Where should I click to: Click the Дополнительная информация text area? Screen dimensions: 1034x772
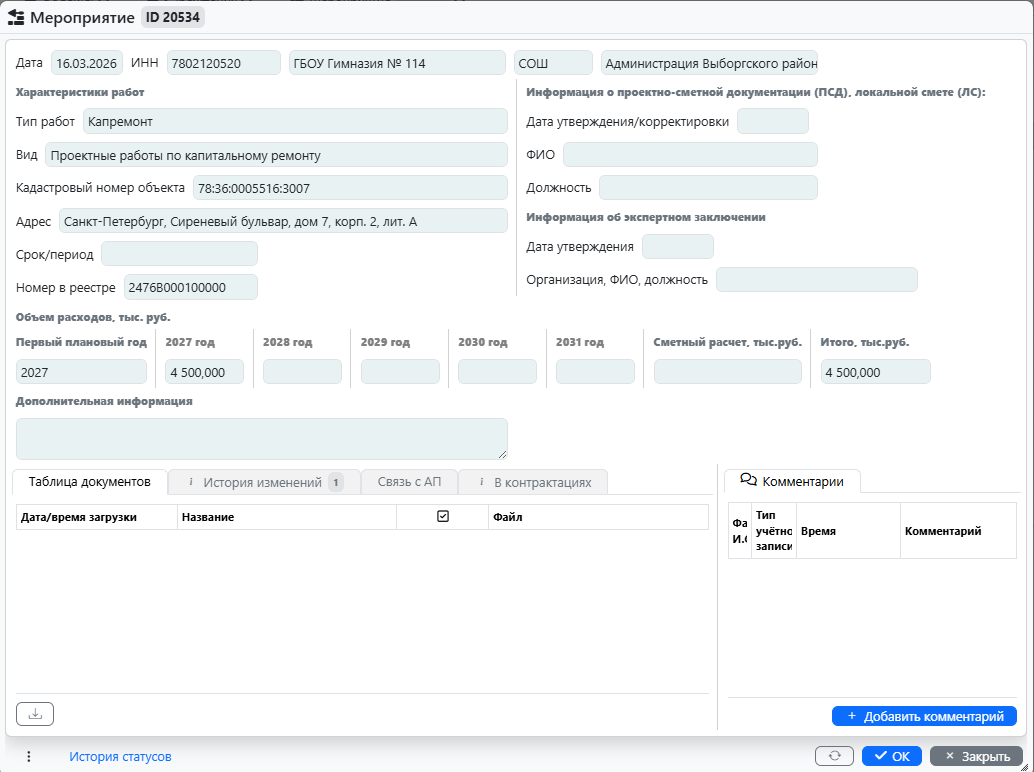pos(261,438)
